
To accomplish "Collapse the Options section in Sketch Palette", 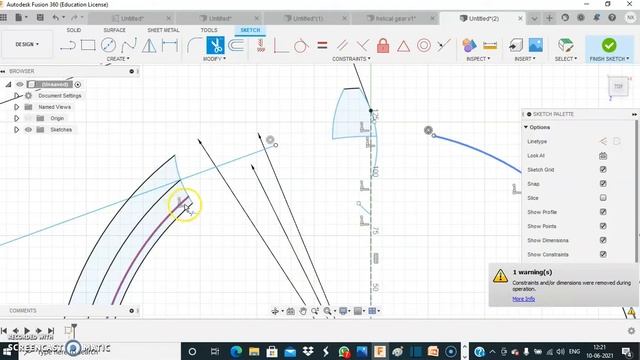I will (526, 127).
